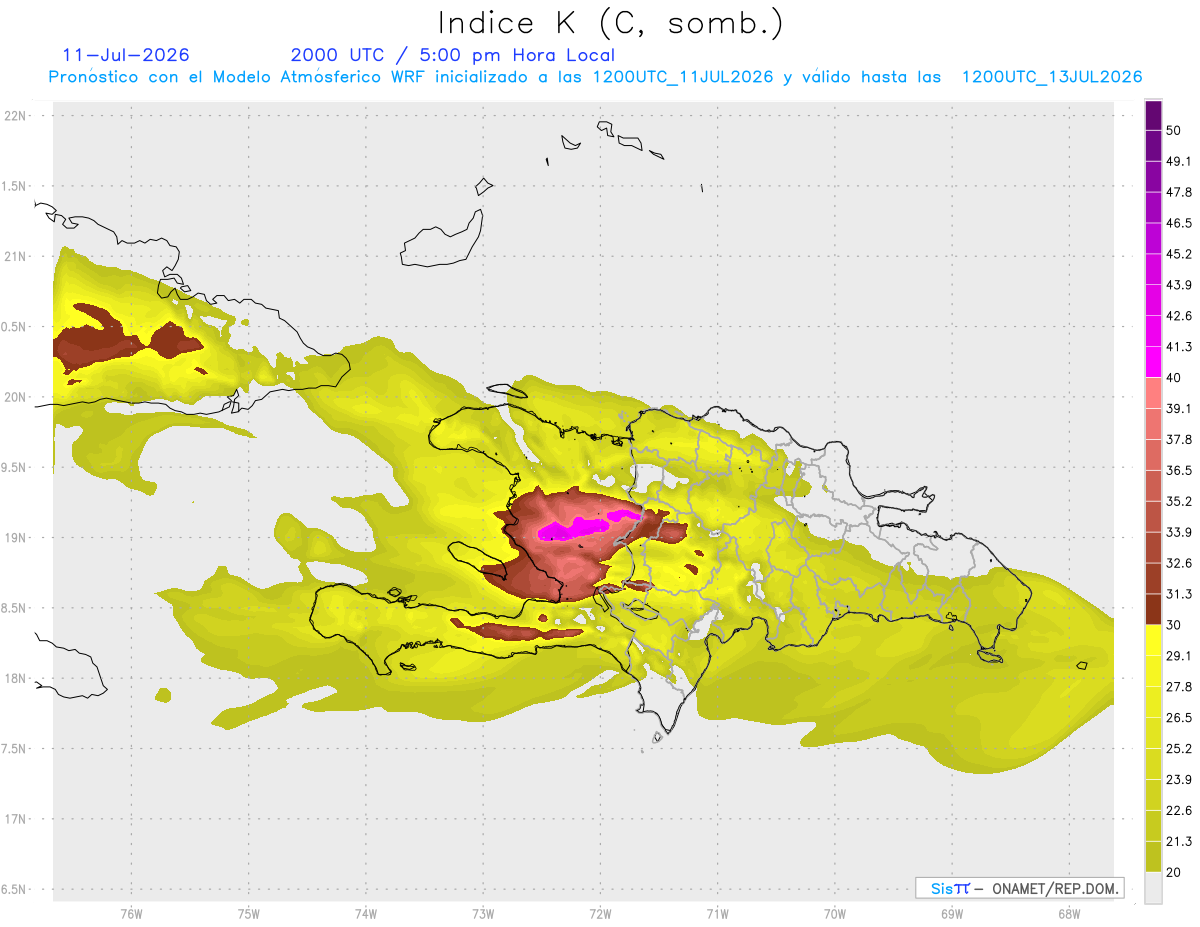Pick the dark brown colorbar segment above 30

click(x=1153, y=609)
